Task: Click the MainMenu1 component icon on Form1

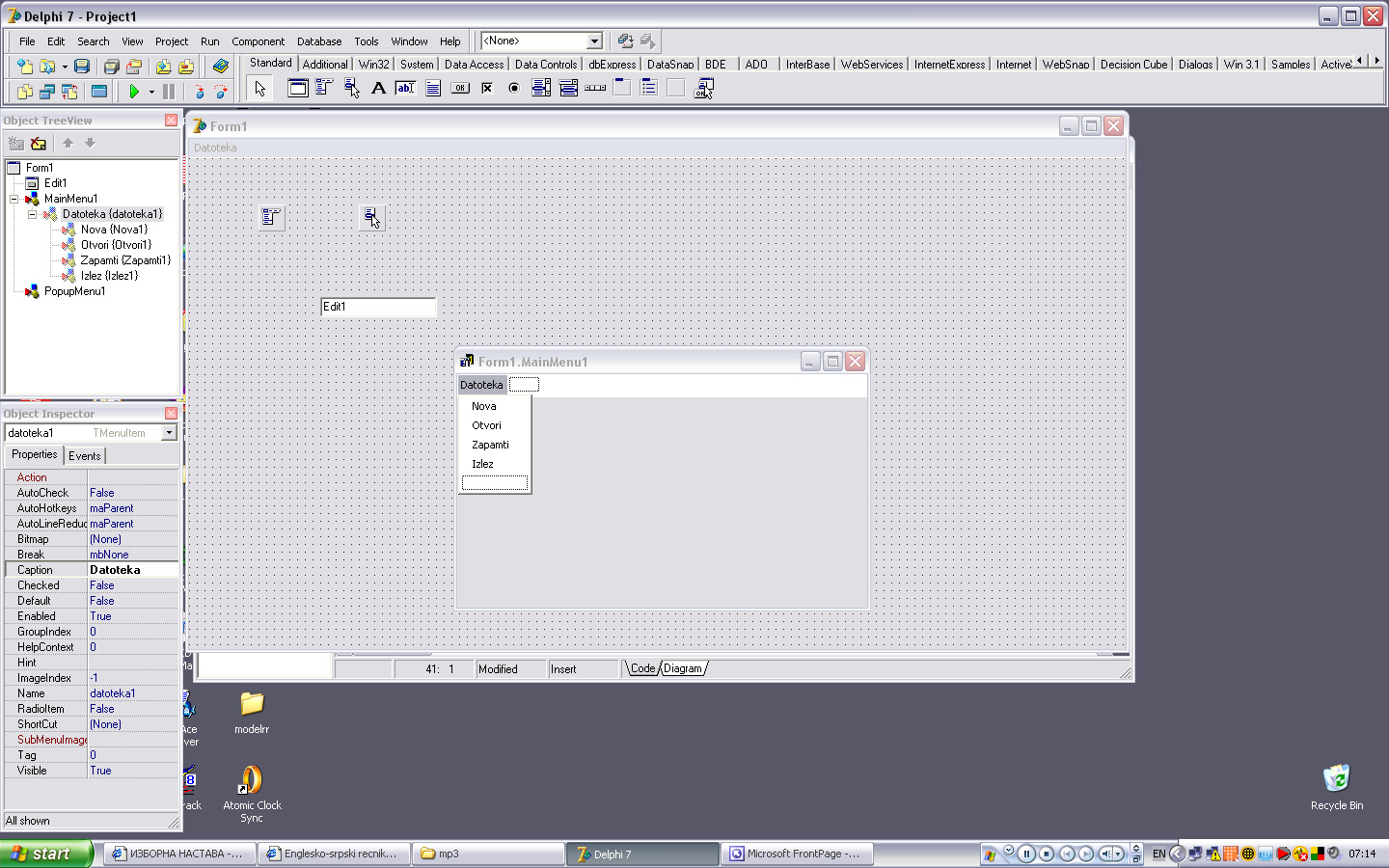Action: (x=272, y=217)
